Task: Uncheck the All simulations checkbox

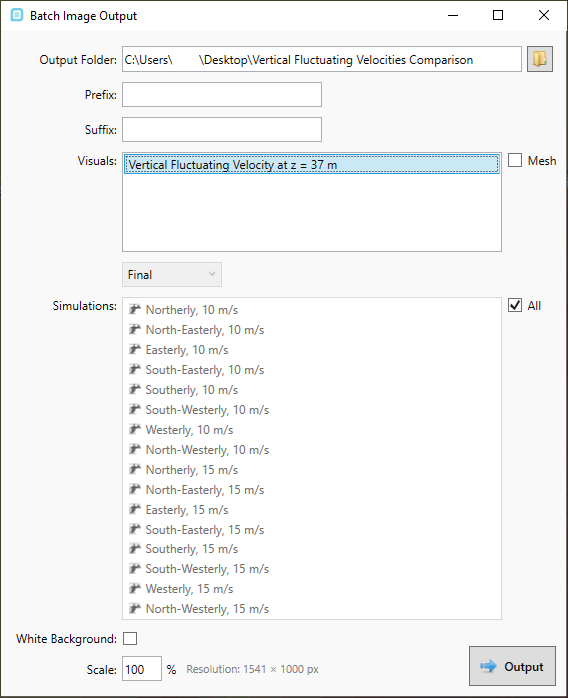Action: (x=515, y=305)
